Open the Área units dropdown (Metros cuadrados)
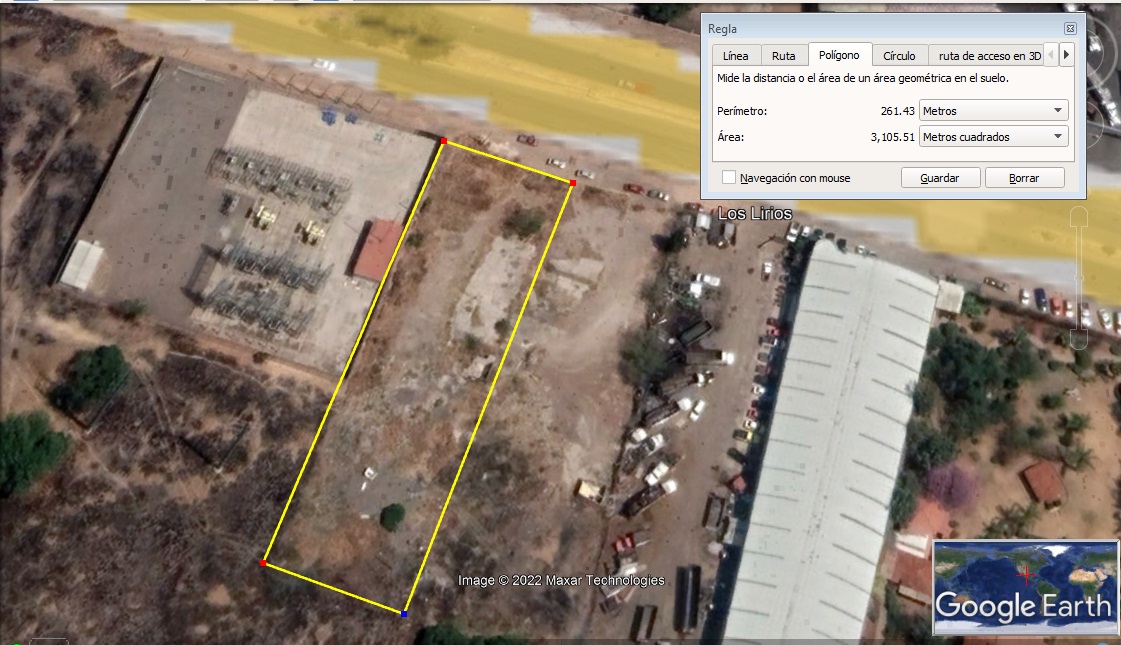1121x645 pixels. [x=993, y=137]
